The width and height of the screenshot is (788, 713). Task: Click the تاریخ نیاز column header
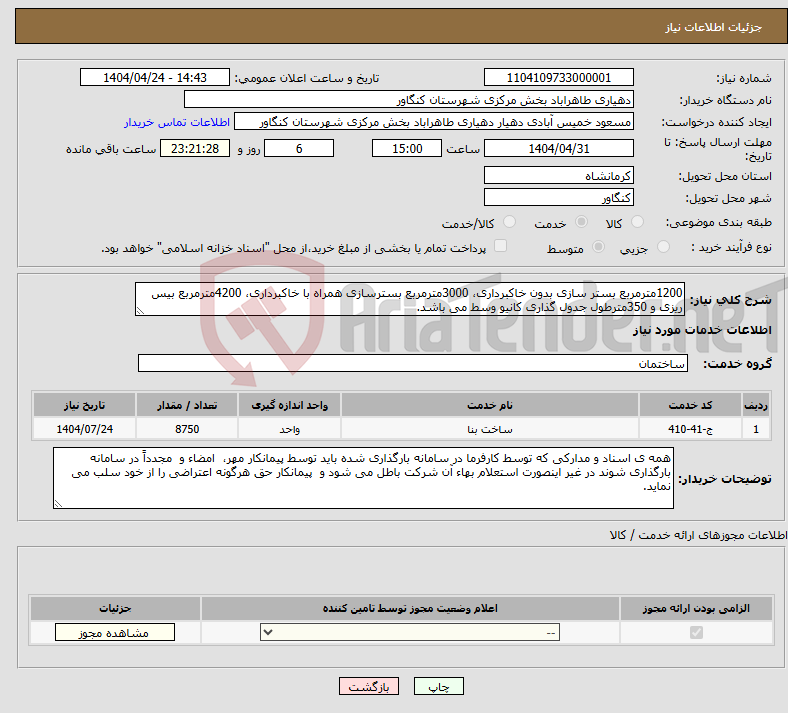click(84, 405)
